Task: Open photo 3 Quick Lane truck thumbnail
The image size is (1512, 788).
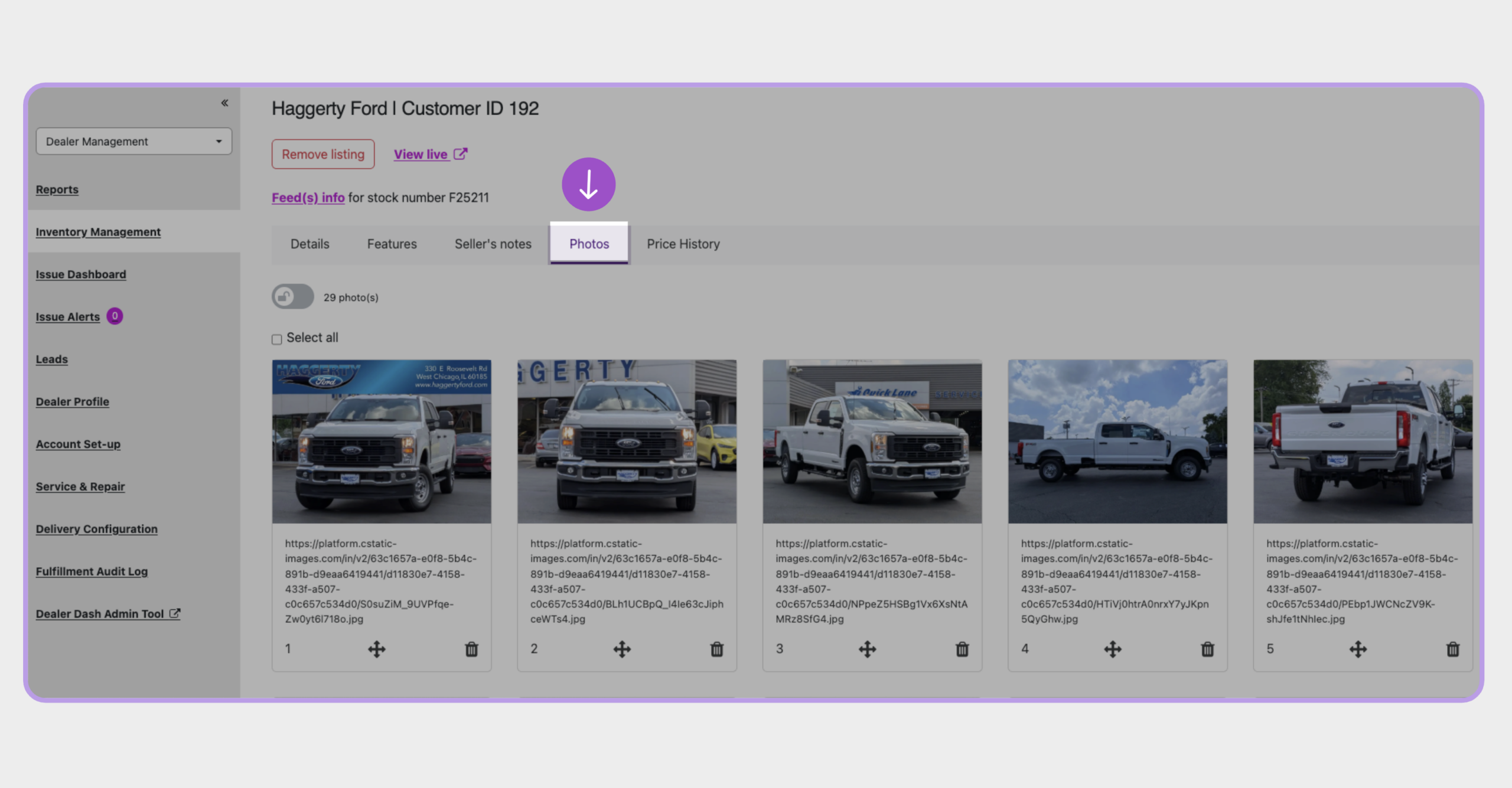Action: point(872,442)
